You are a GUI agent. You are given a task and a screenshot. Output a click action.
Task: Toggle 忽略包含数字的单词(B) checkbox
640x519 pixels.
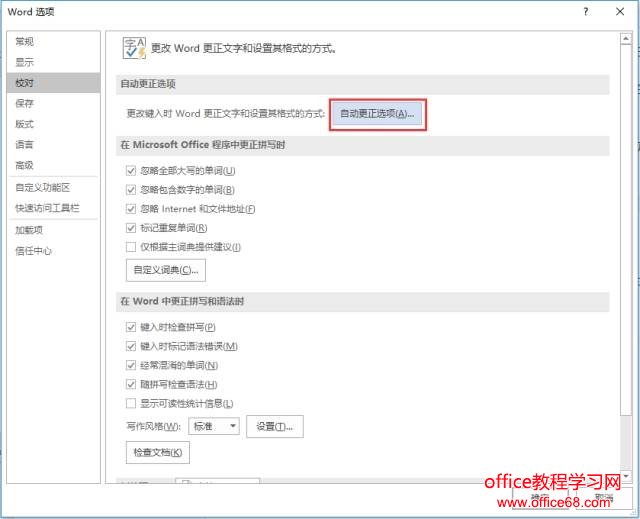(x=131, y=190)
